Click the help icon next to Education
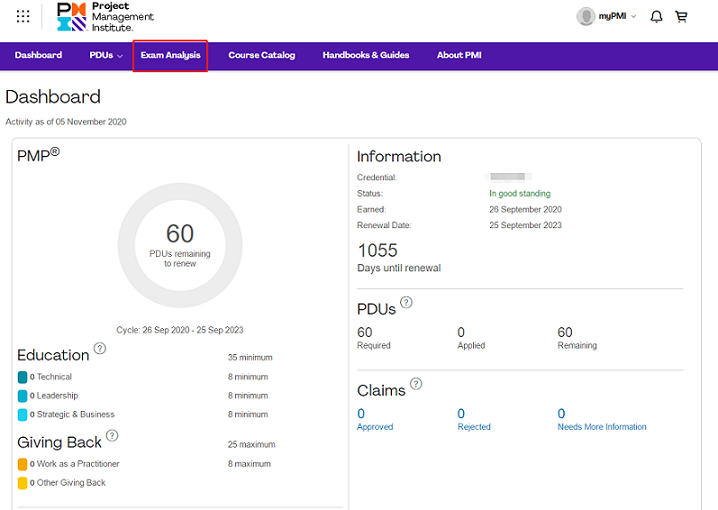The height and width of the screenshot is (510, 718). coord(100,348)
